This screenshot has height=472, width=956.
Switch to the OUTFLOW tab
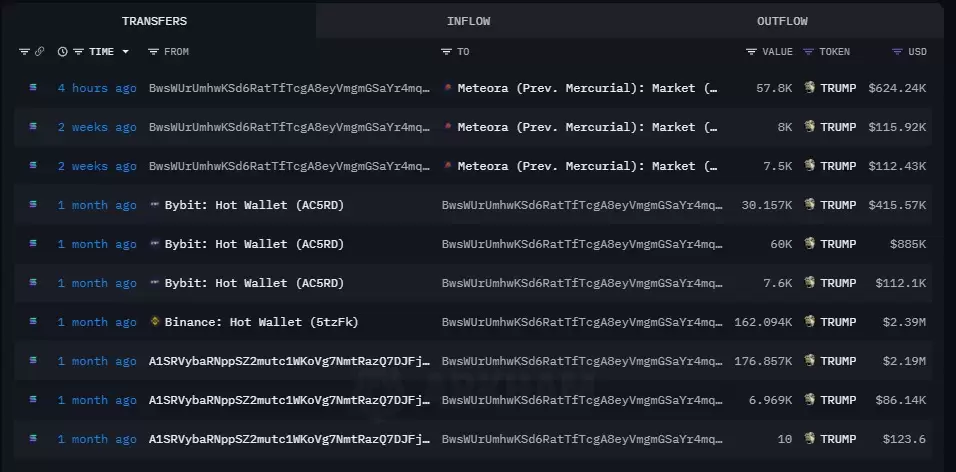782,21
